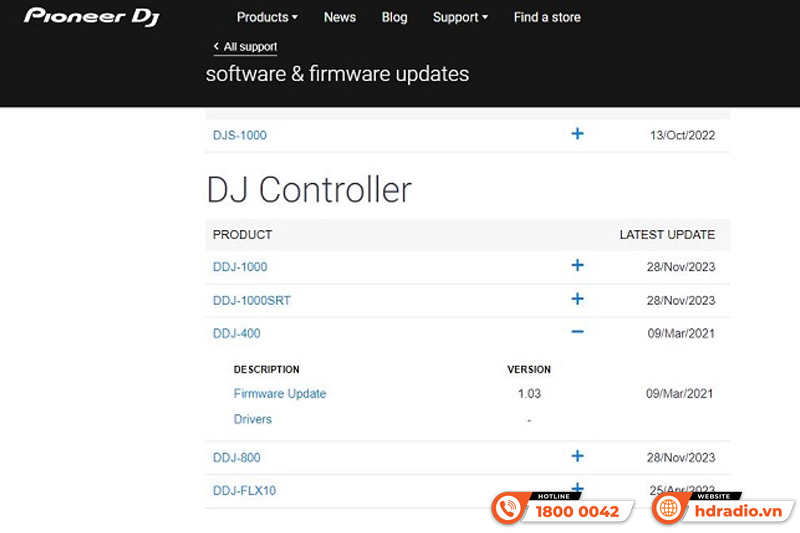Viewport: 800px width, 533px height.
Task: Click the Pioneer DJ logo
Action: (x=92, y=16)
